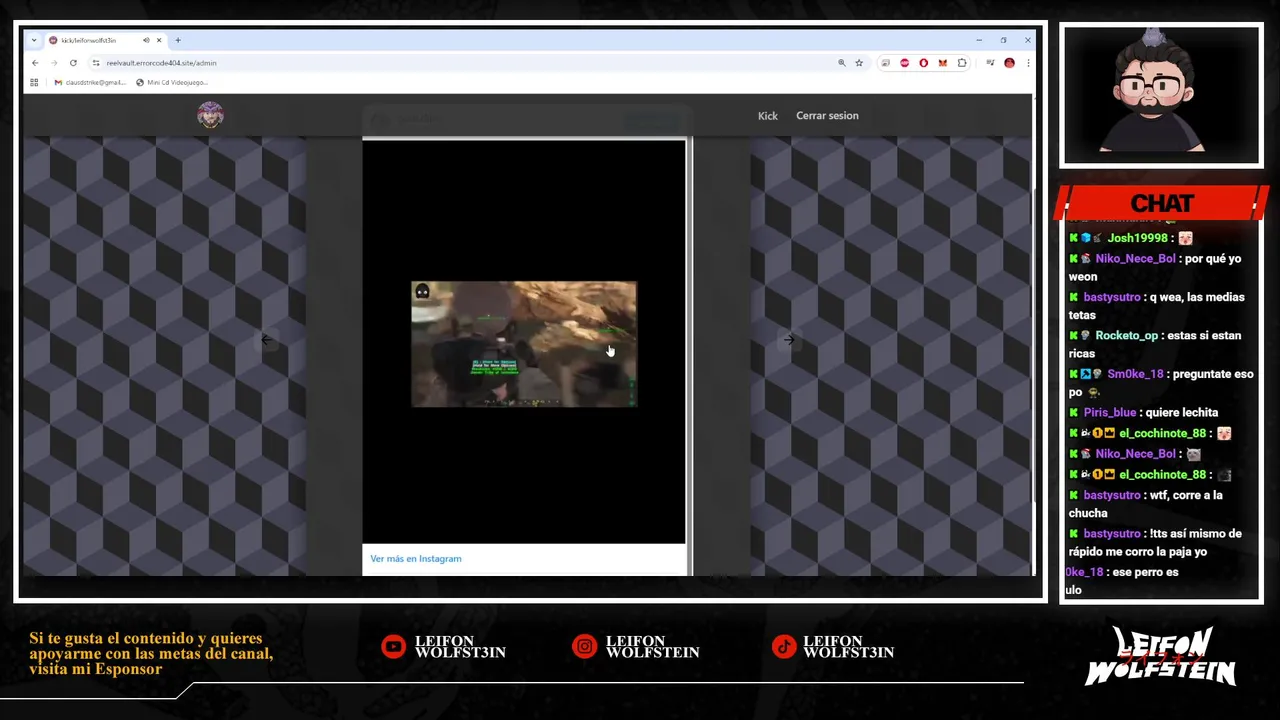The image size is (1280, 720).
Task: Open the apps grid in bookmarks bar
Action: pyautogui.click(x=35, y=82)
